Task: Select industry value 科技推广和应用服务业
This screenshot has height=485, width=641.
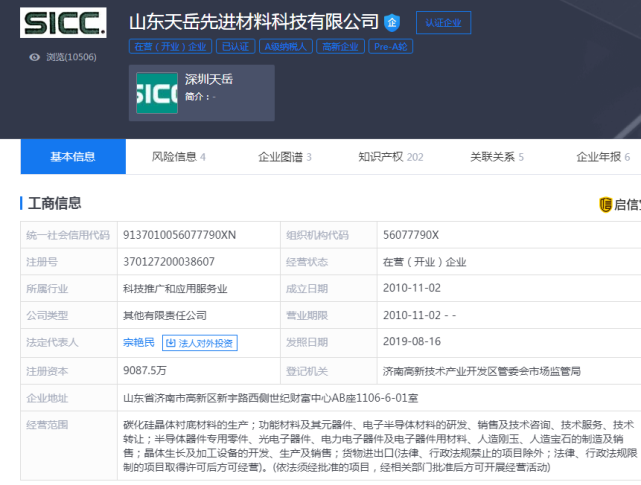Action: pos(175,289)
